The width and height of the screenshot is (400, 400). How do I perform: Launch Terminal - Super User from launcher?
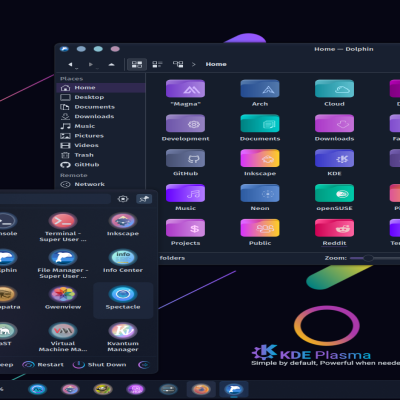[63, 227]
